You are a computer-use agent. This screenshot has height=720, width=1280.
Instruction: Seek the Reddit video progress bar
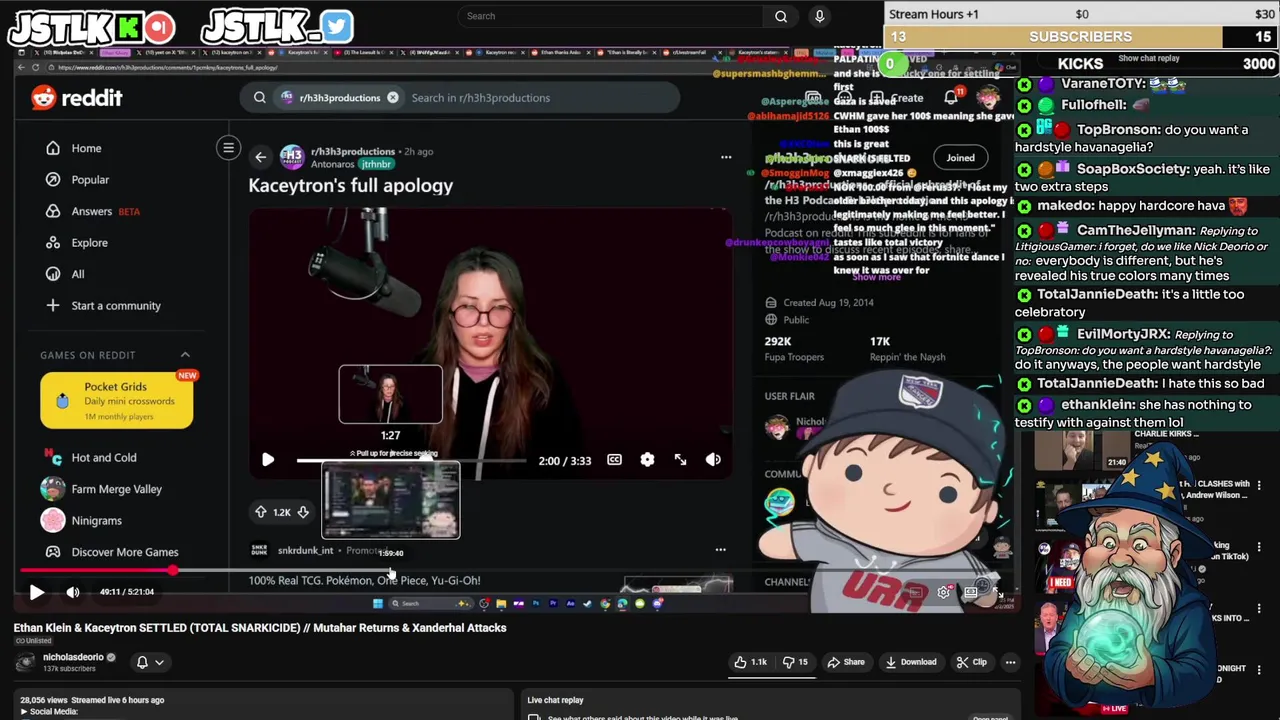tap(411, 461)
